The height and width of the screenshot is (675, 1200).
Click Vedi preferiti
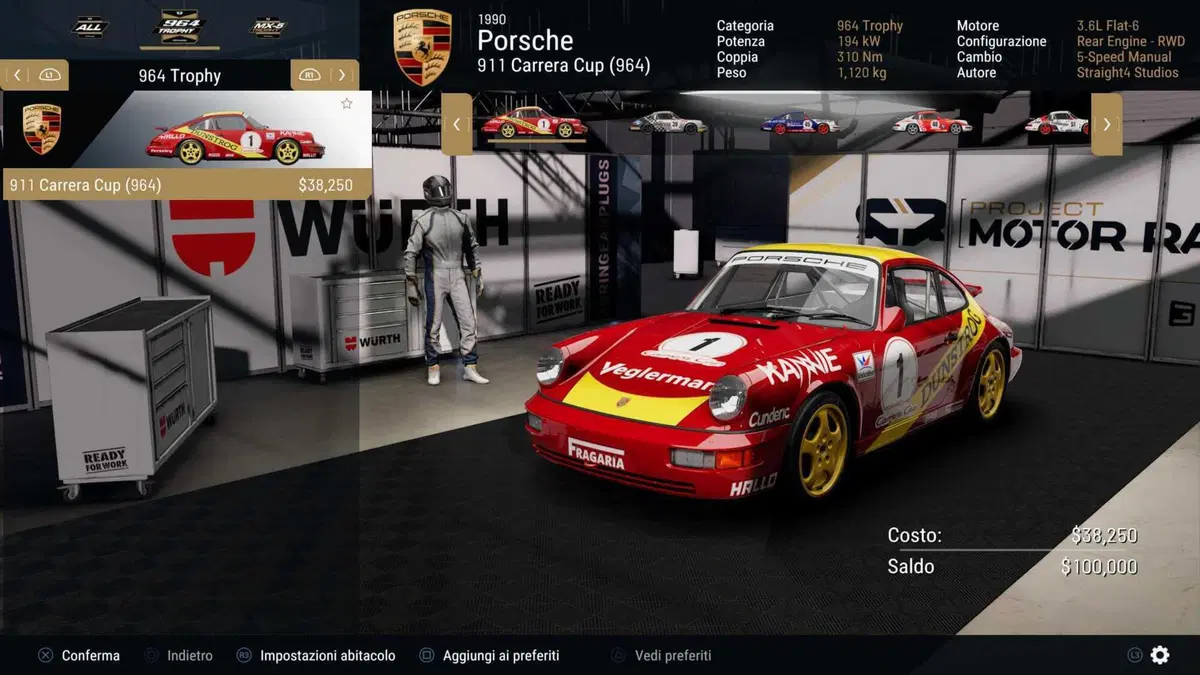pyautogui.click(x=674, y=656)
